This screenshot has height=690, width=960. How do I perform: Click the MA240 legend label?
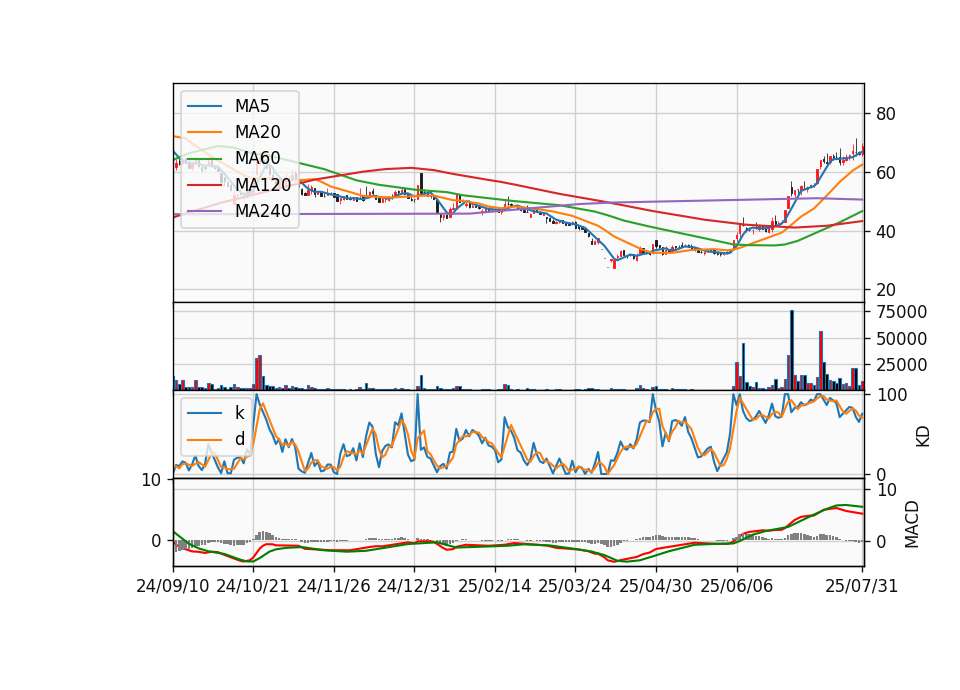[263, 211]
